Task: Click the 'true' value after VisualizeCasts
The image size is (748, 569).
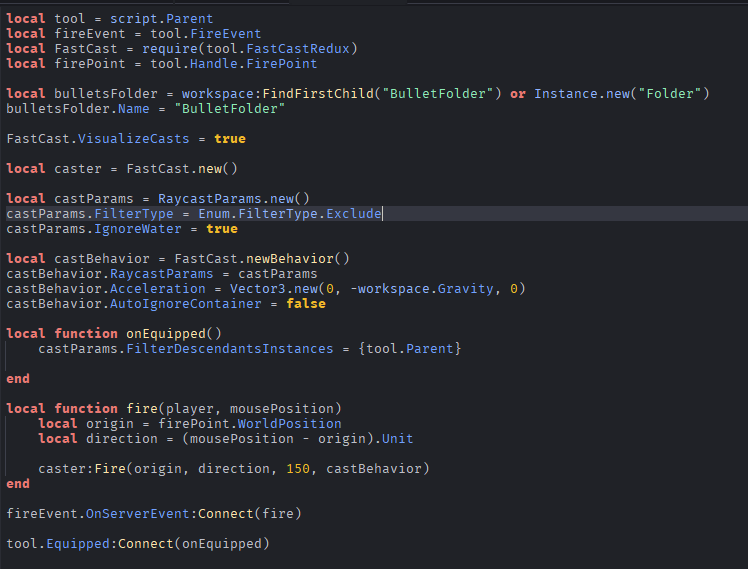Action: coord(230,139)
